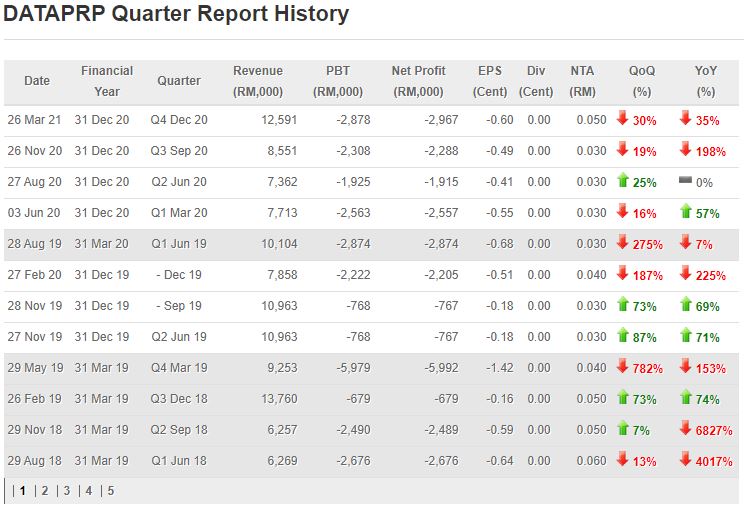Go to page 5 of report history
The image size is (744, 505).
click(110, 491)
